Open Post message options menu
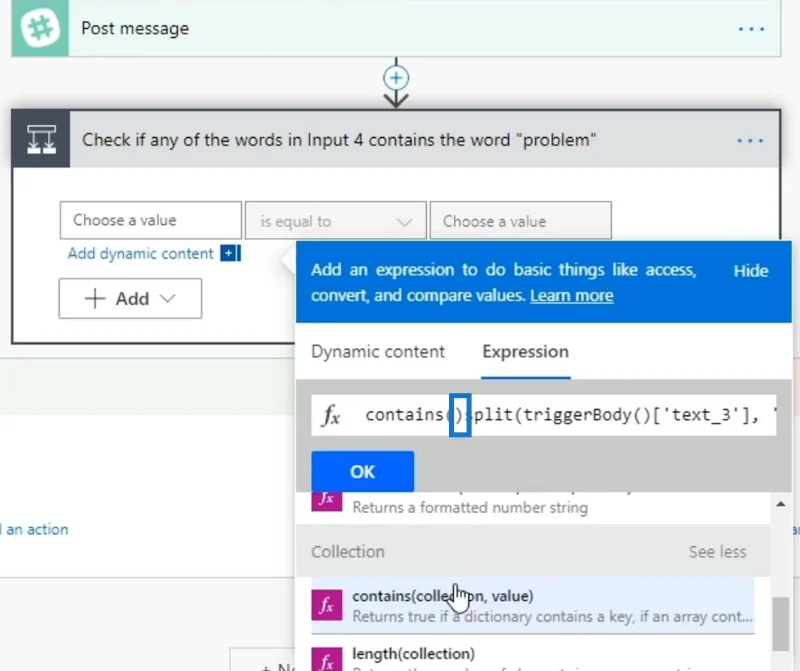This screenshot has width=800, height=671. click(751, 29)
